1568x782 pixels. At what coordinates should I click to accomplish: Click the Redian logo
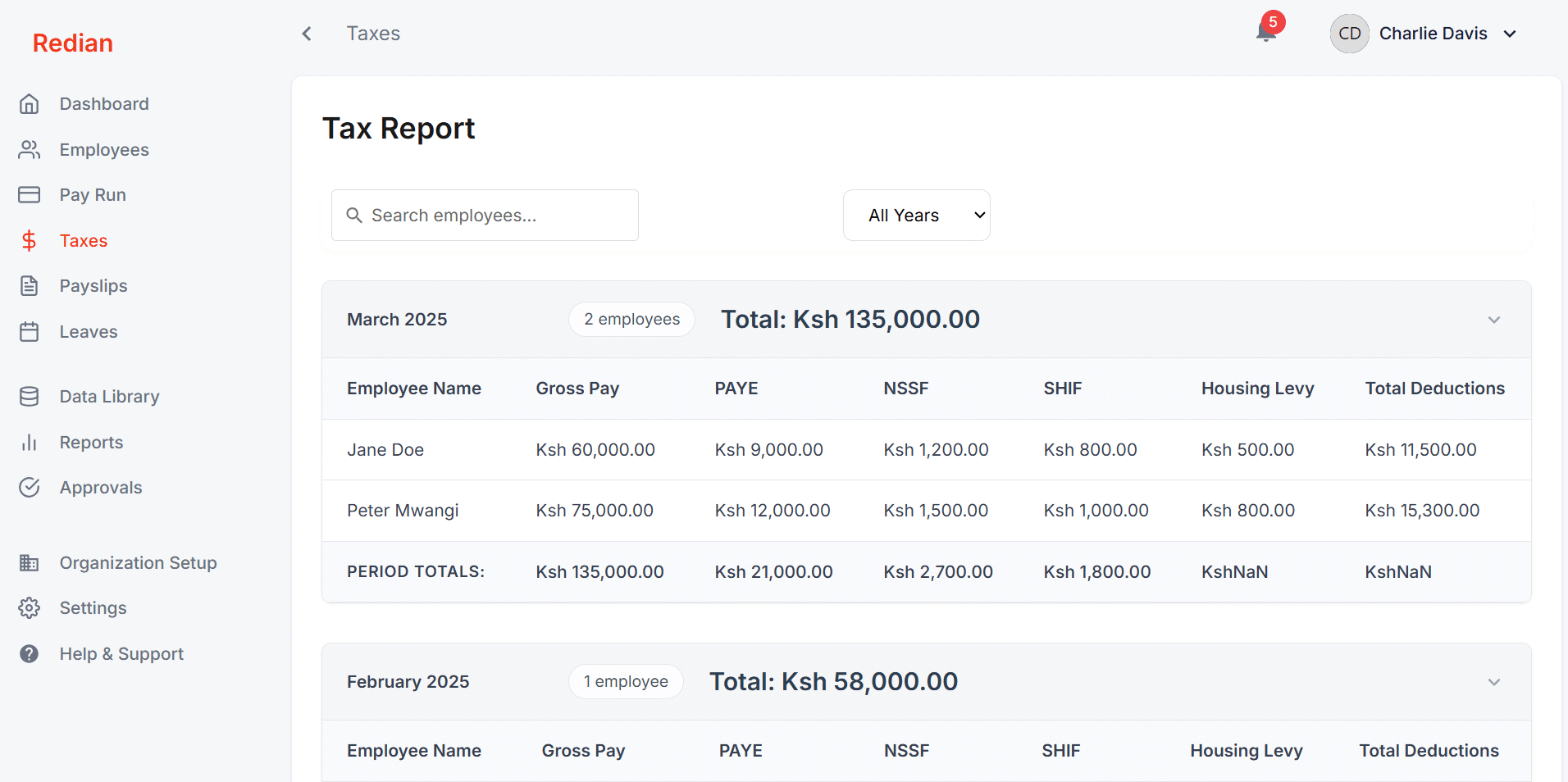(73, 43)
